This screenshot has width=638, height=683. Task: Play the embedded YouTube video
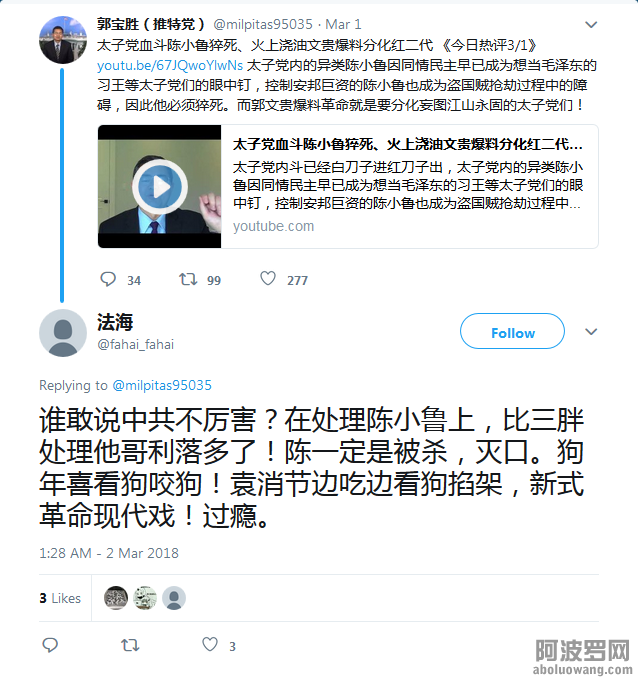pos(160,186)
